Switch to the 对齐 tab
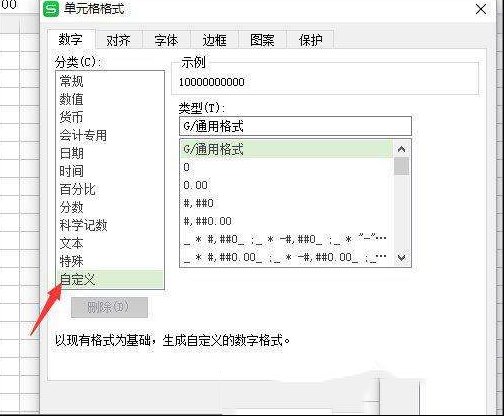The width and height of the screenshot is (504, 416). pos(118,40)
